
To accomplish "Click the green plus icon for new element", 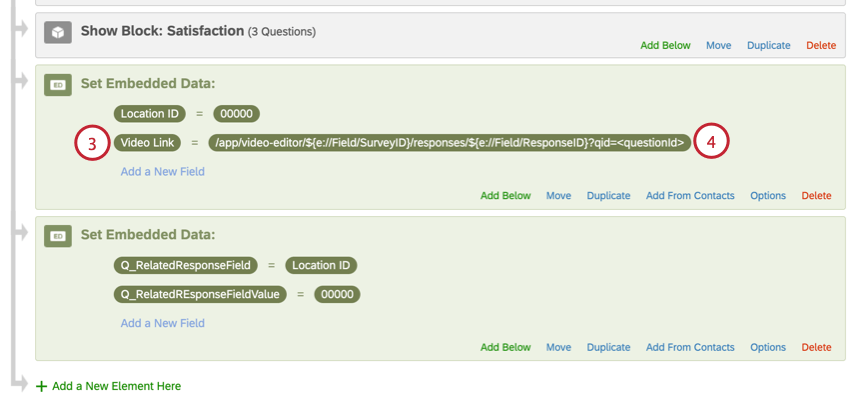I will (41, 386).
